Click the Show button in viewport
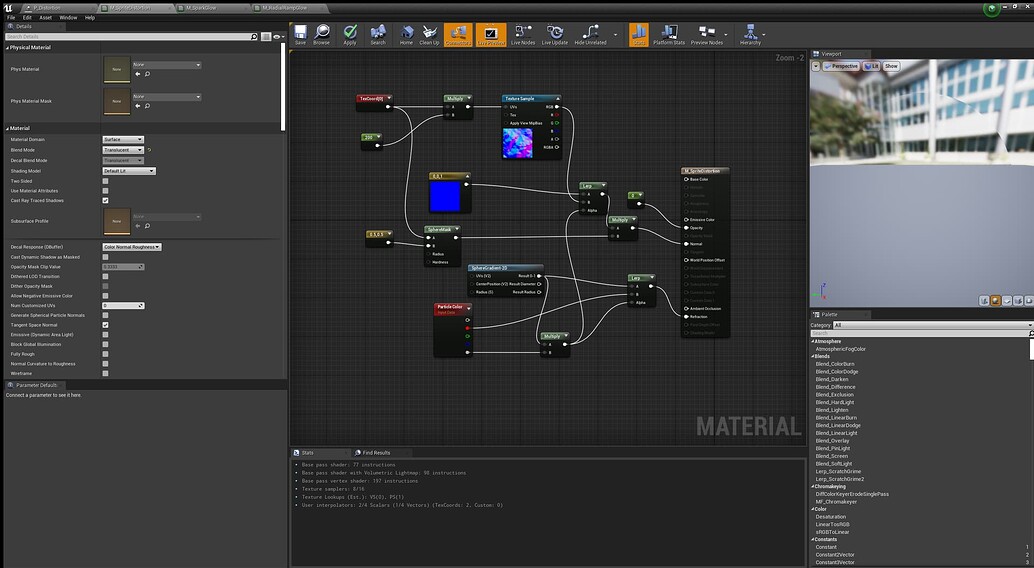This screenshot has width=1034, height=568. click(x=891, y=66)
